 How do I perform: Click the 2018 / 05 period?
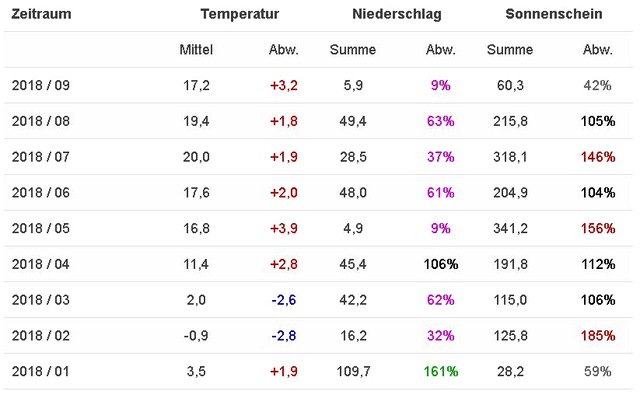[x=40, y=228]
